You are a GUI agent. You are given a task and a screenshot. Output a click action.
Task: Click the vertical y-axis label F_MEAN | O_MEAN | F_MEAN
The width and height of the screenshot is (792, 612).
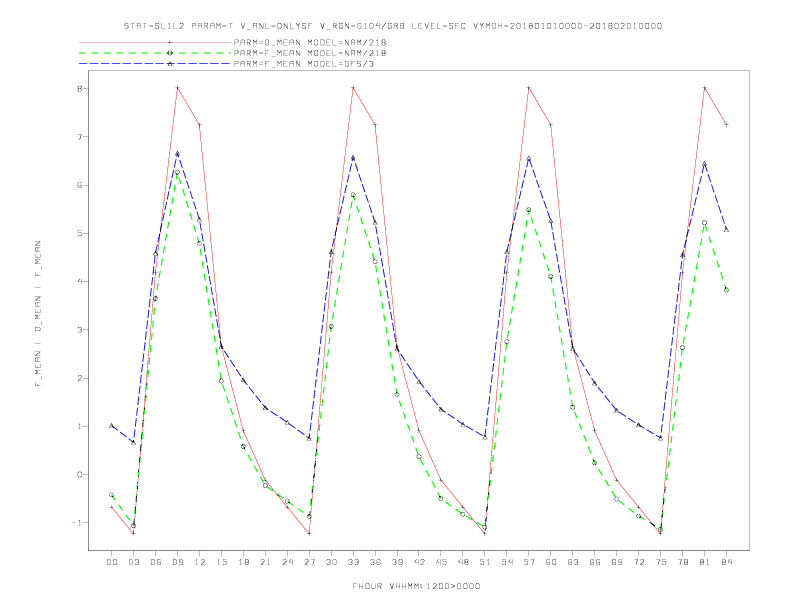click(38, 314)
